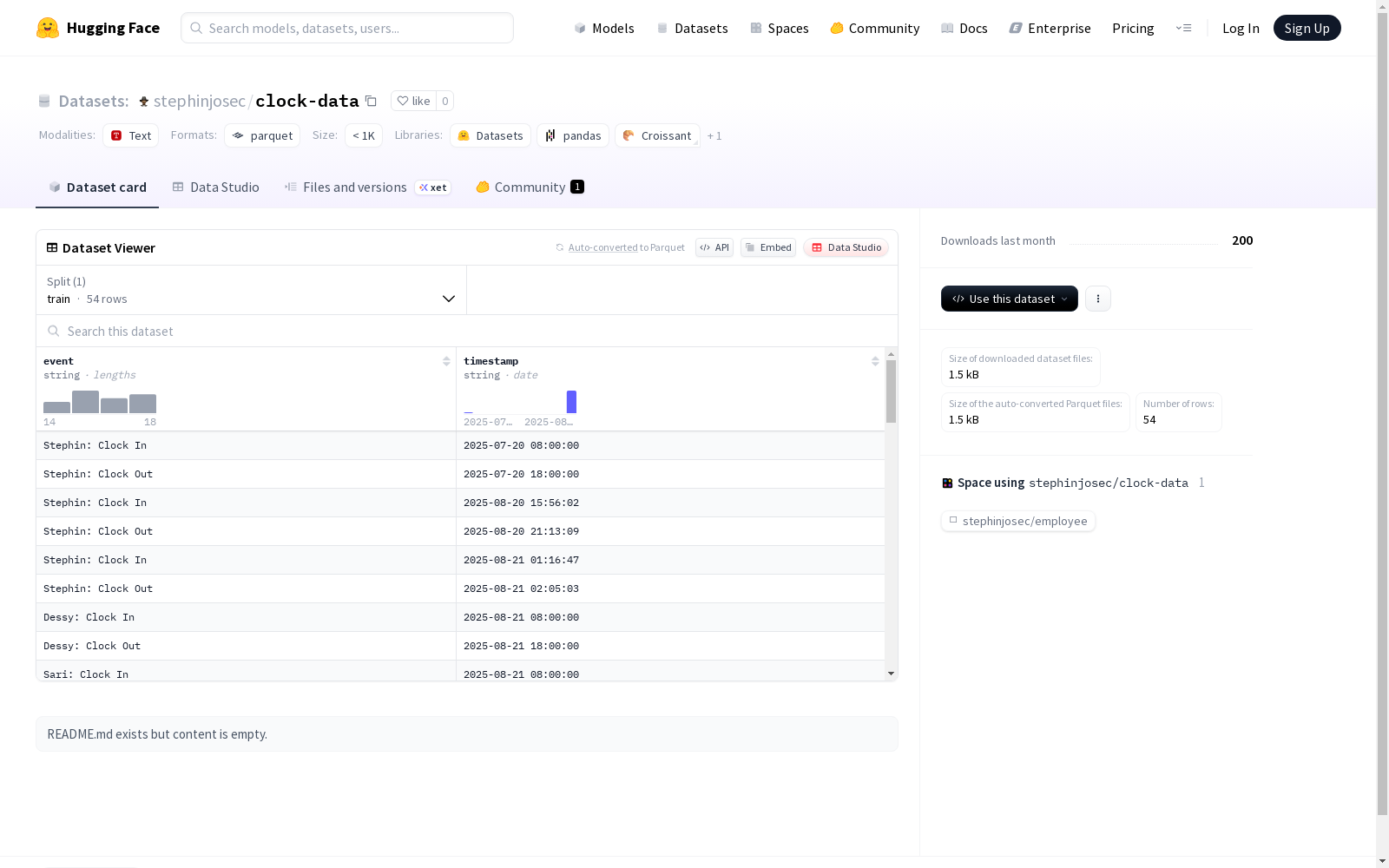Open the Data Studio tab
Viewport: 1389px width, 868px height.
point(215,187)
